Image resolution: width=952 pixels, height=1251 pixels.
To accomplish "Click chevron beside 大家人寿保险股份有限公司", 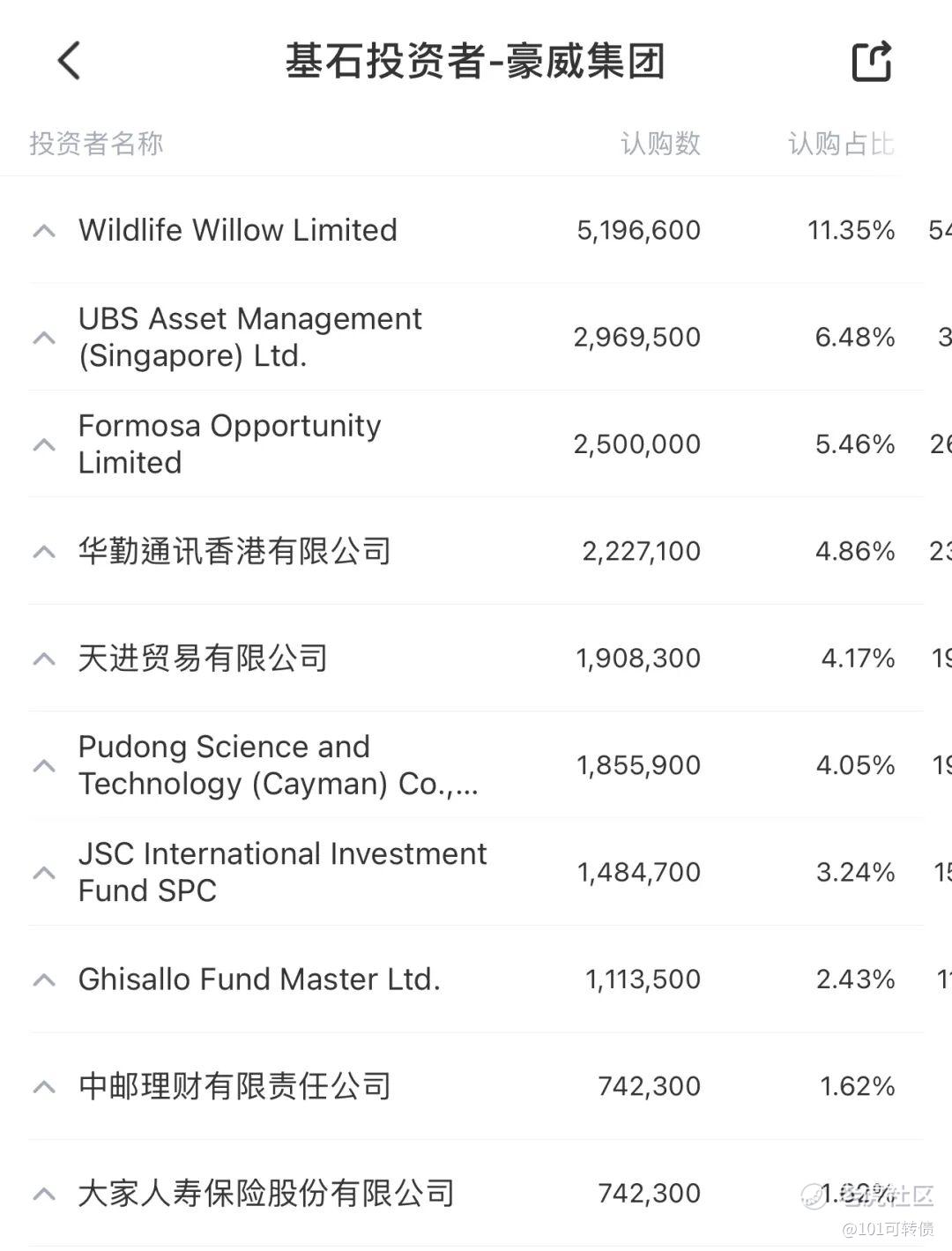I will click(x=44, y=1194).
